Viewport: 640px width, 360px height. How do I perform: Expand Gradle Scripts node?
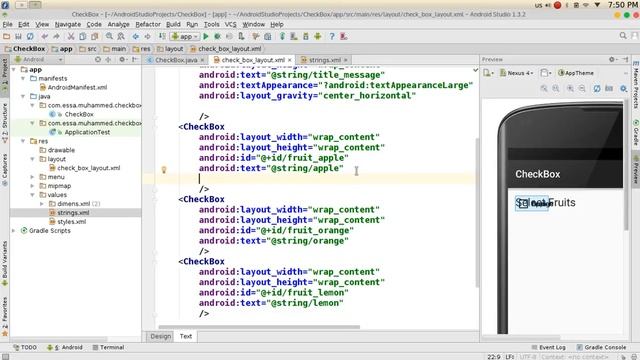pos(14,231)
